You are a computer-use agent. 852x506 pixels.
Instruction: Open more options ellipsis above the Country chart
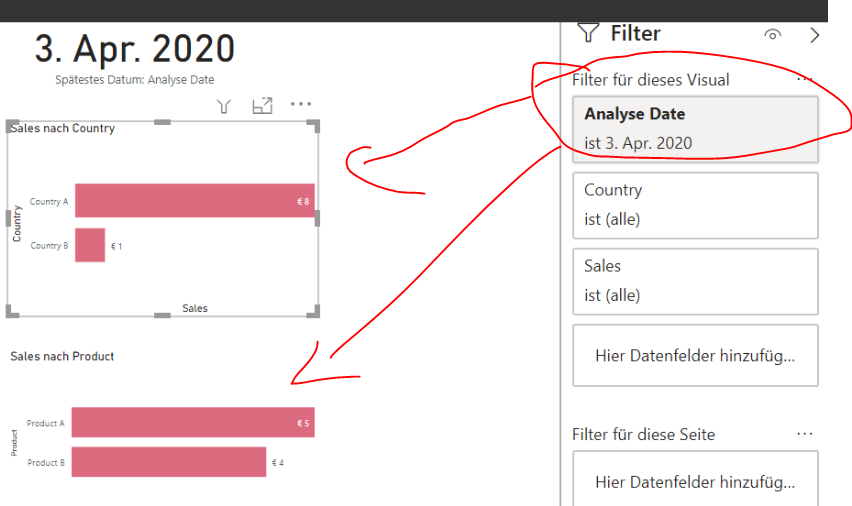tap(300, 104)
